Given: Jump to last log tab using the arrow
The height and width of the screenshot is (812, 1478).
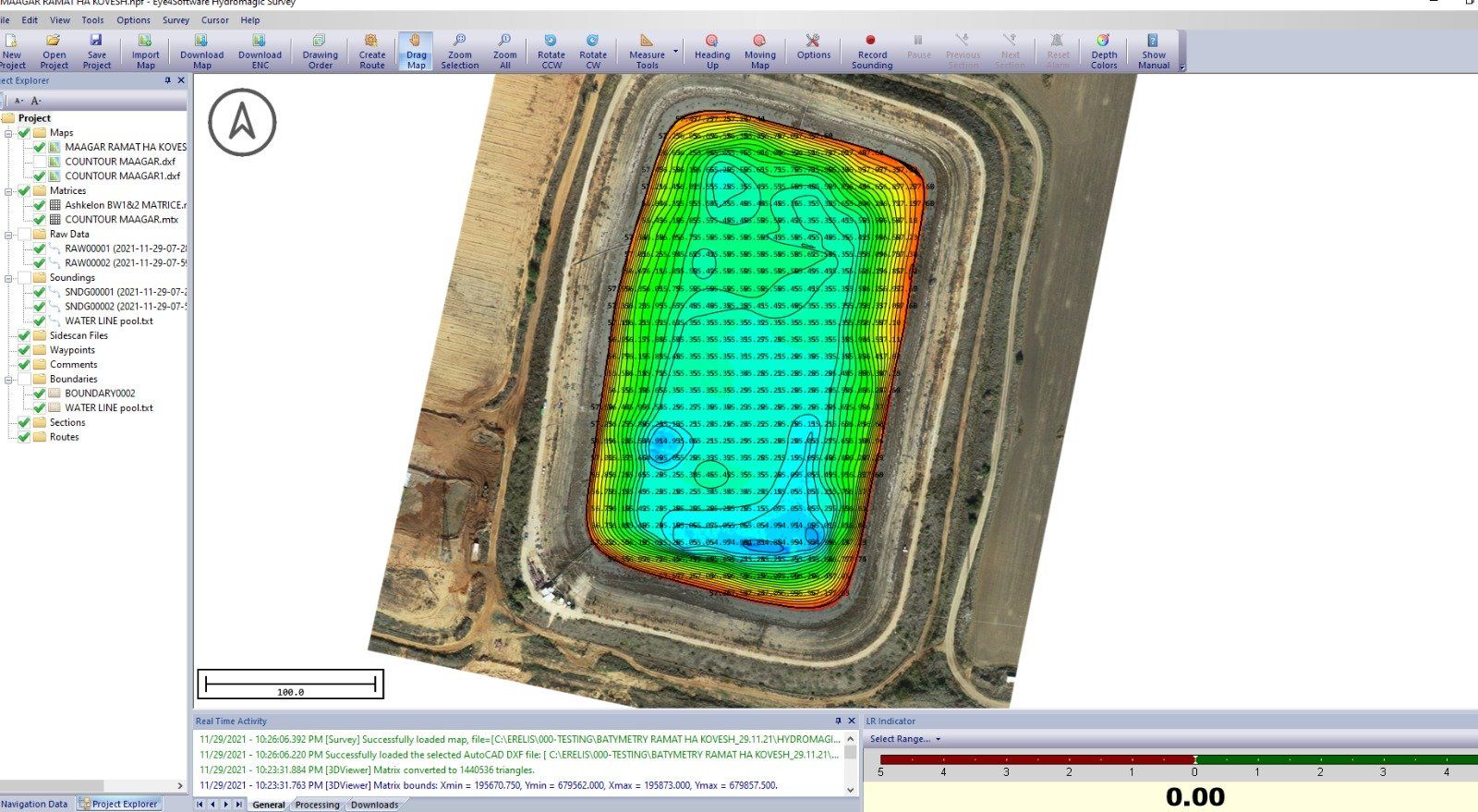Looking at the screenshot, I should pos(238,805).
